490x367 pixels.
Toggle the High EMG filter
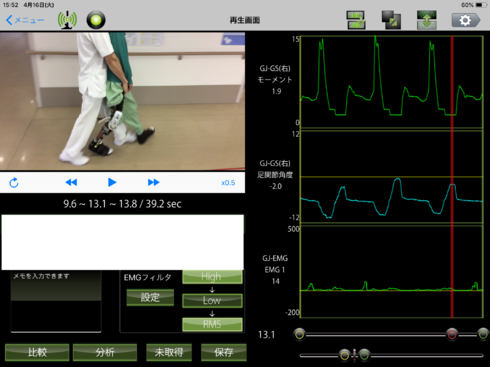pos(212,277)
